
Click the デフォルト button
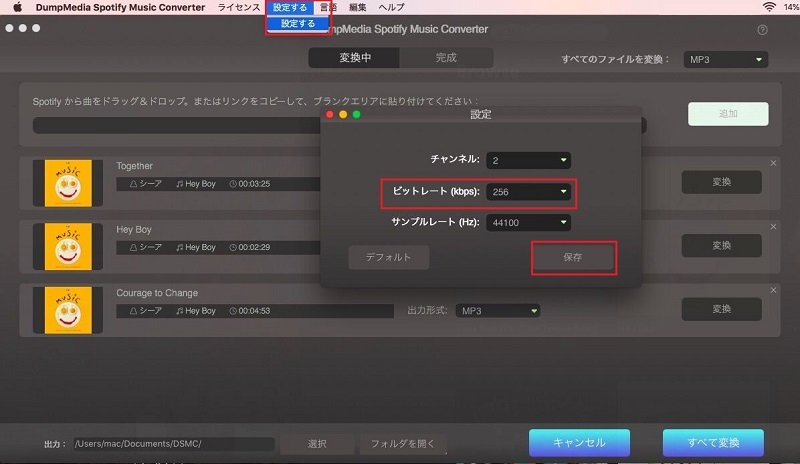coord(388,257)
